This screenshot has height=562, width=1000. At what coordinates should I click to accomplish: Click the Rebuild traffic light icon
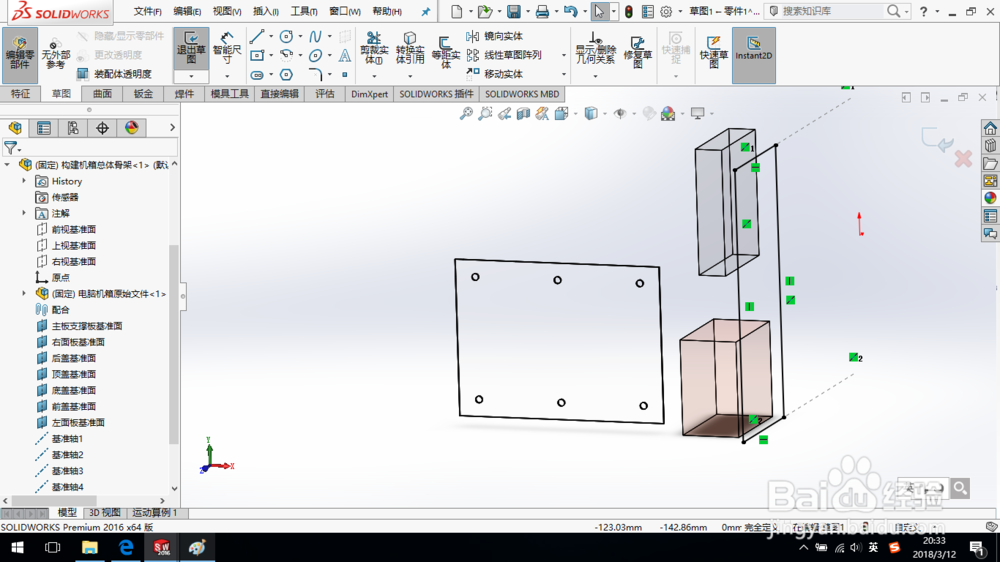click(x=628, y=11)
